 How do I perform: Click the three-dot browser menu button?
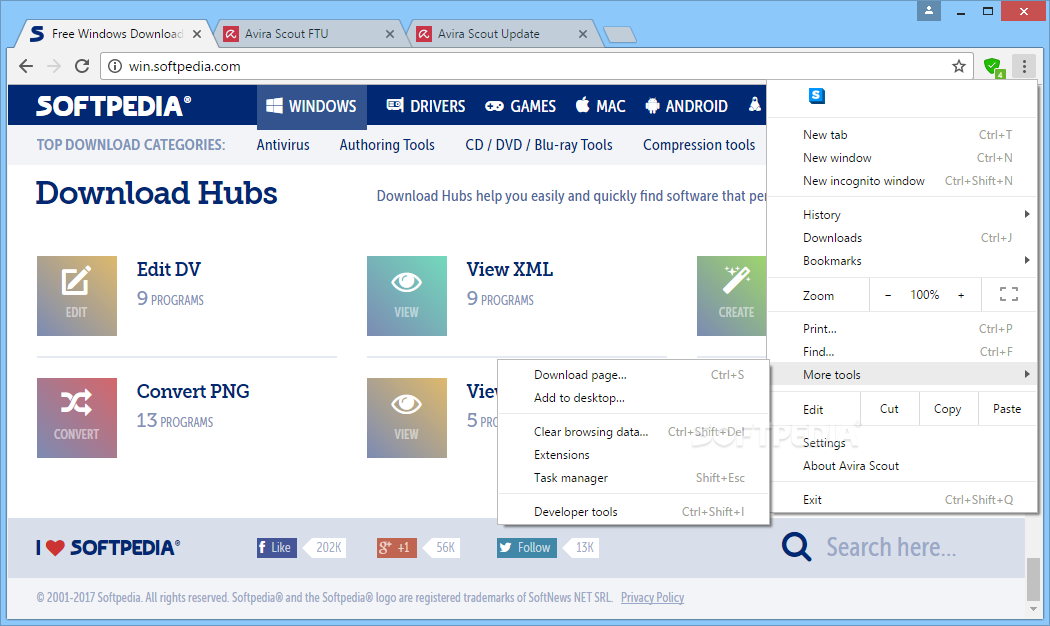coord(1024,66)
